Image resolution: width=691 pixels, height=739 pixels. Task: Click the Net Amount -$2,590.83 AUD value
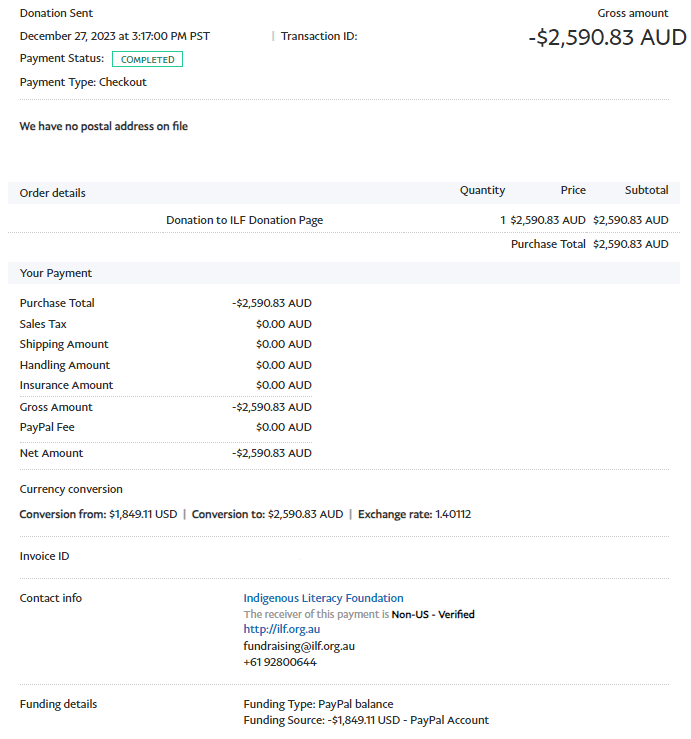271,453
